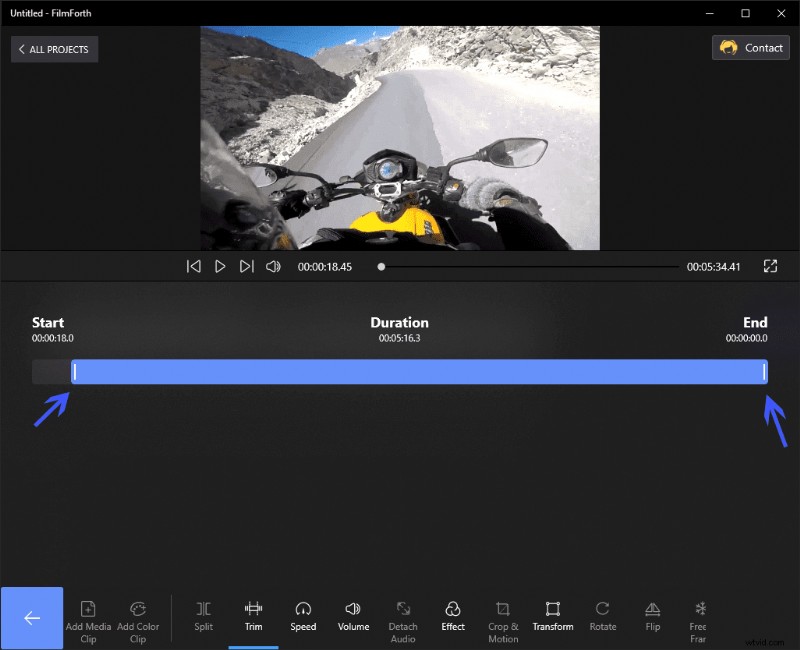Play the motorcycle video
This screenshot has height=650, width=800.
[x=220, y=266]
